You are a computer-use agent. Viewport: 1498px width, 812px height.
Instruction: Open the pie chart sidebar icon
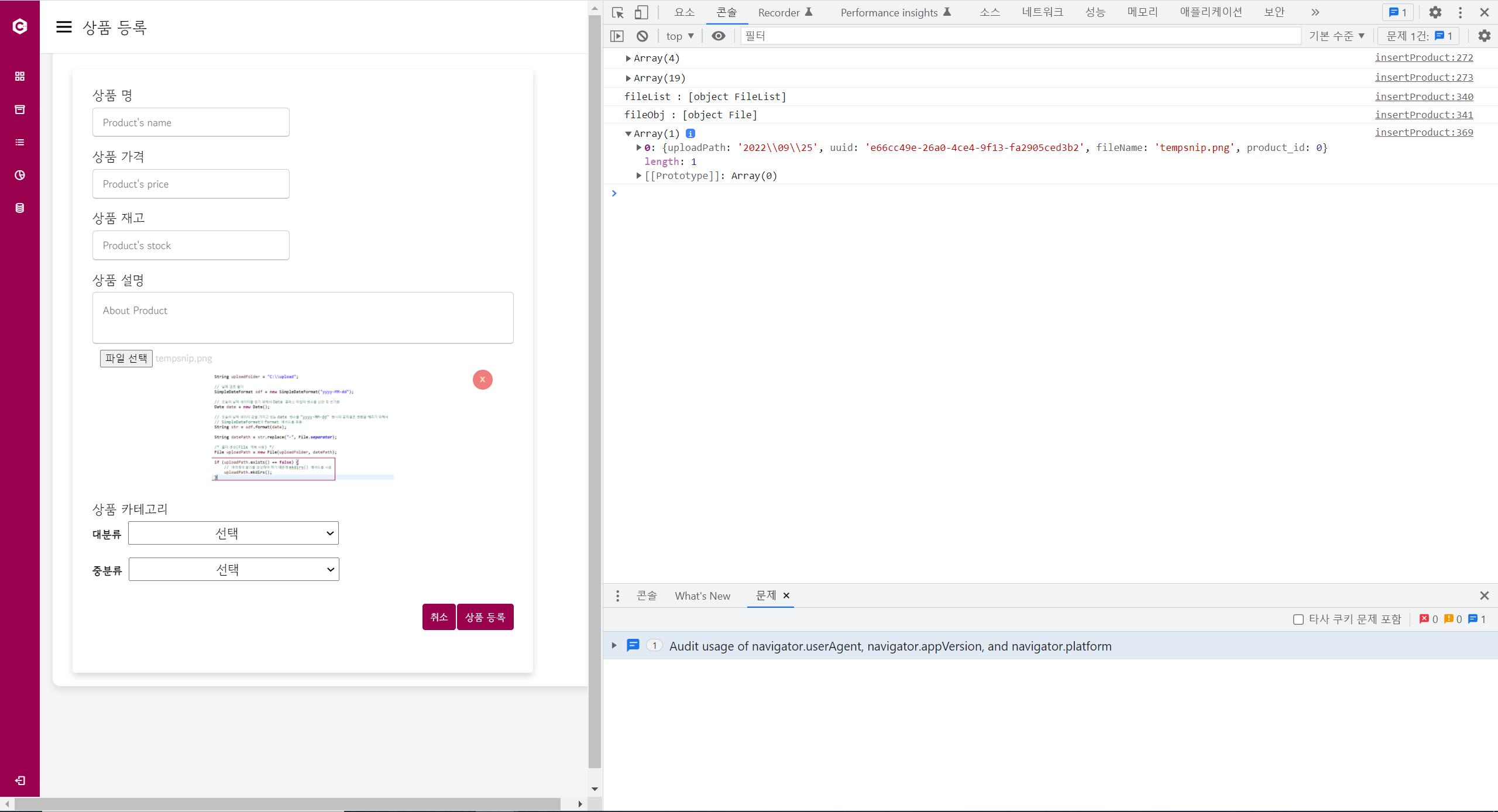pos(20,175)
